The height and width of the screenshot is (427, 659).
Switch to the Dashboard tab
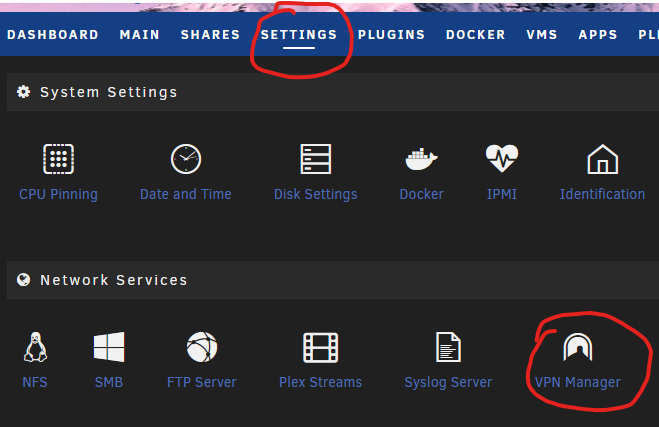tap(53, 34)
